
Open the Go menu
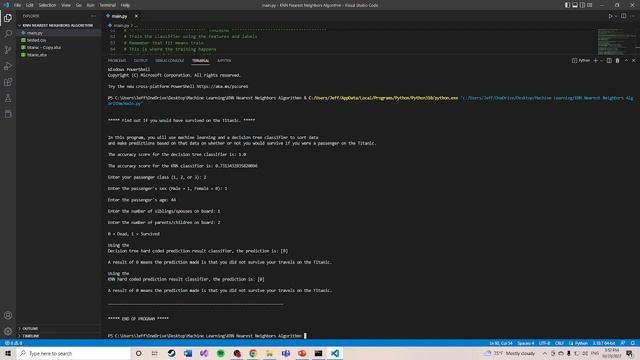[78, 5]
